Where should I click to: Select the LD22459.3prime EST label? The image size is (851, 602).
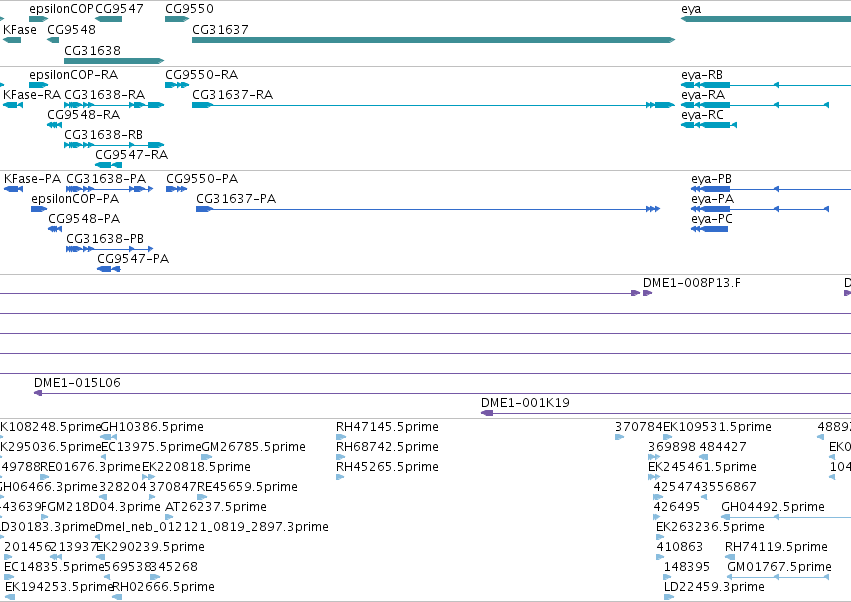pos(714,587)
